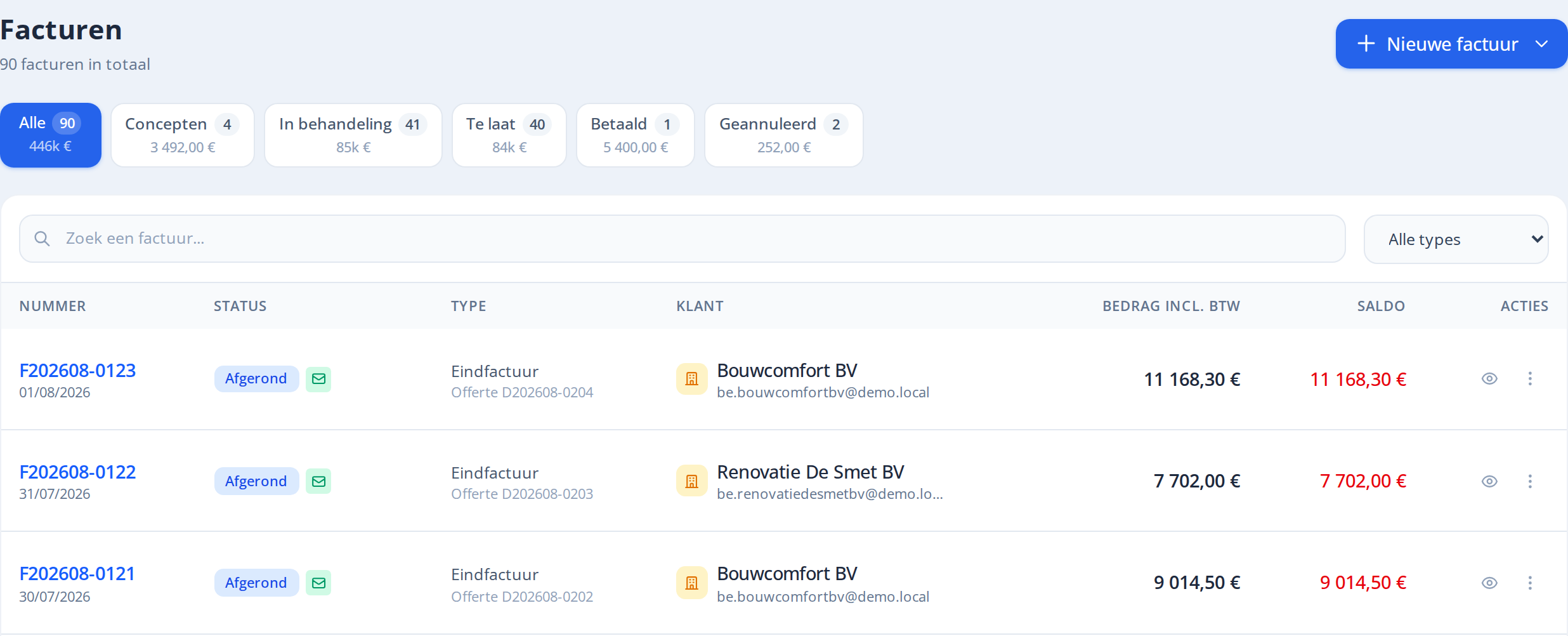Click the red saldo 9 014,50 €
This screenshot has height=636, width=1568.
[1363, 583]
